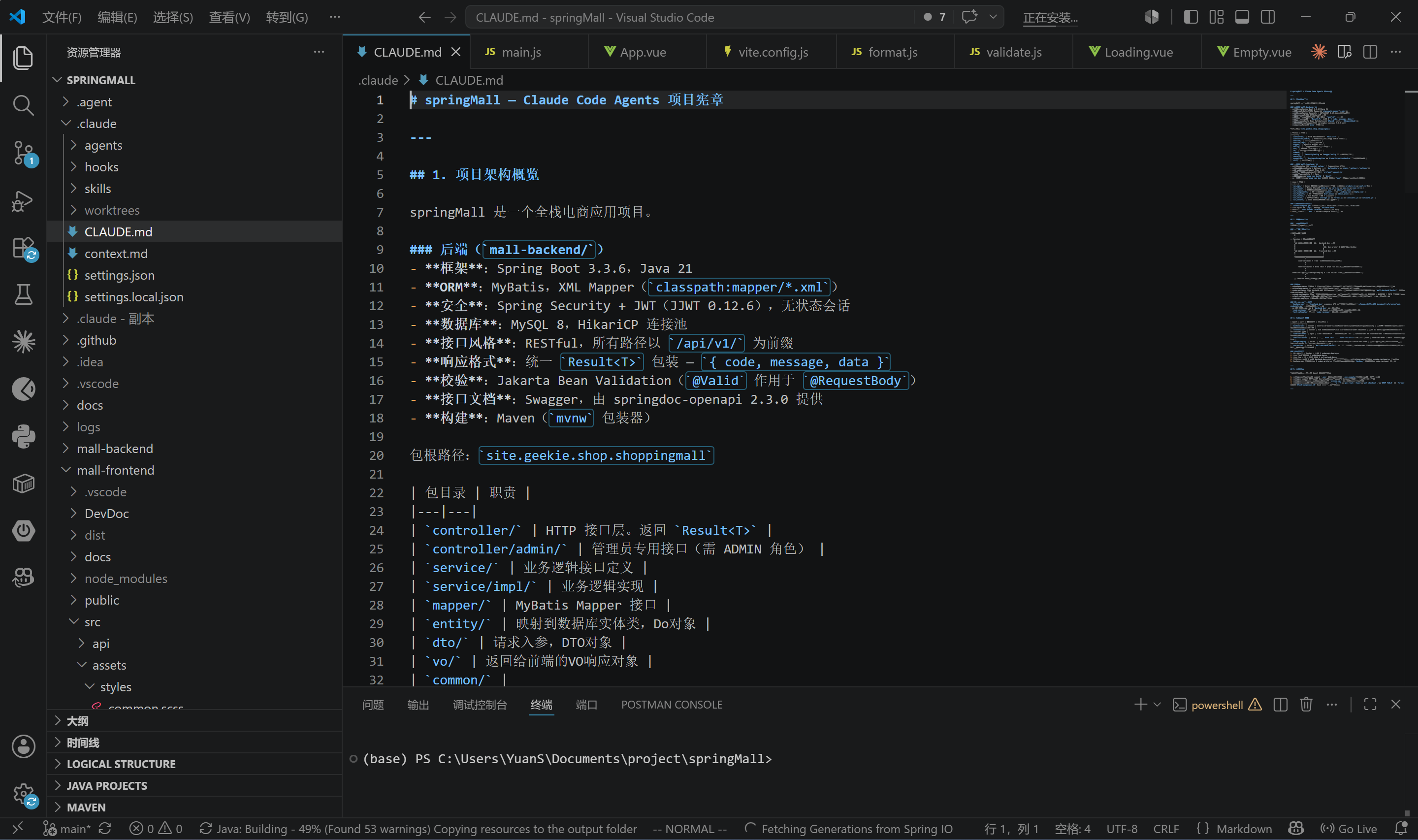
Task: Collapse the .claude folder
Action: pyautogui.click(x=195, y=124)
